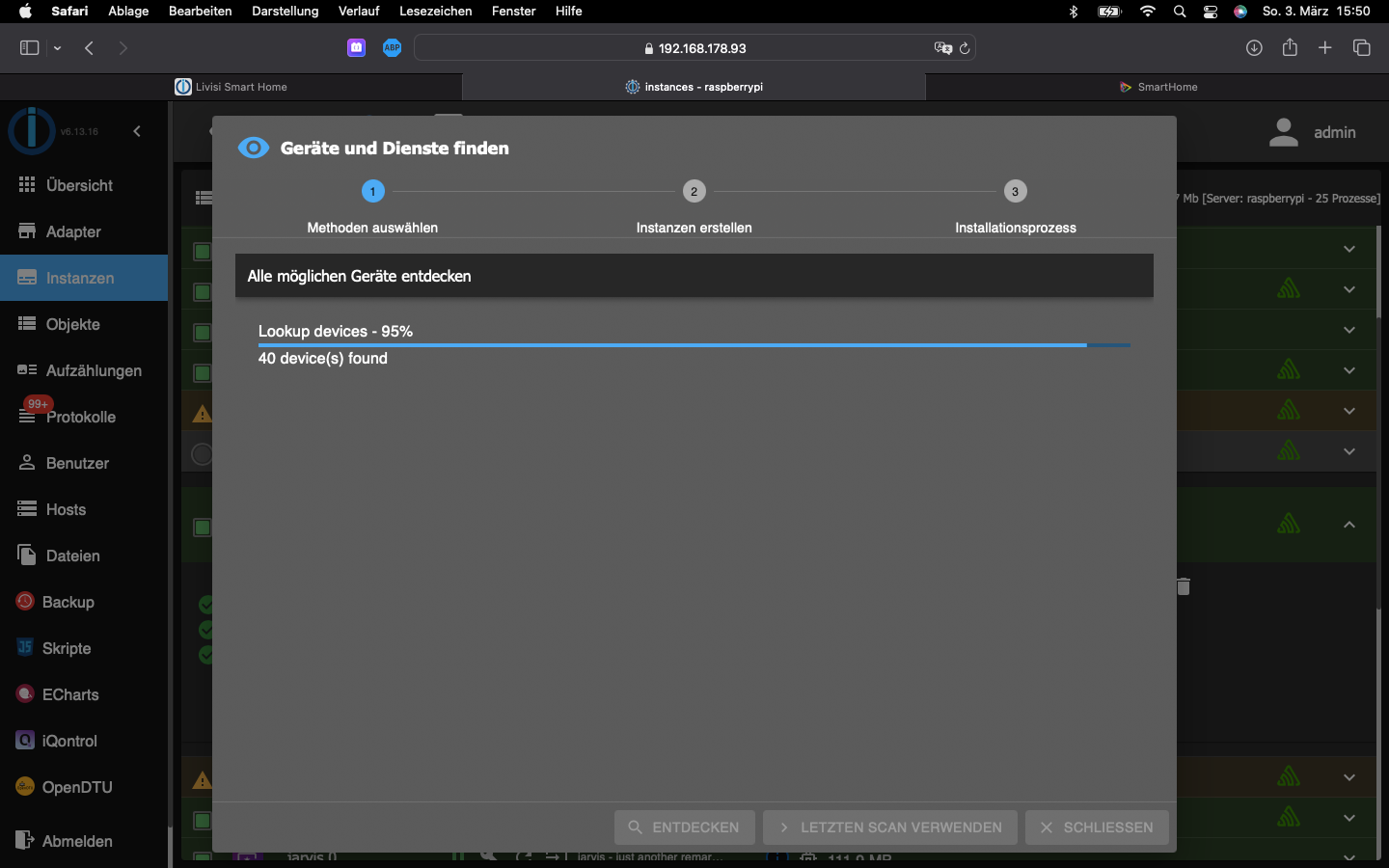Click the eye icon in the dialog title
Viewport: 1389px width, 868px height.
tap(254, 148)
